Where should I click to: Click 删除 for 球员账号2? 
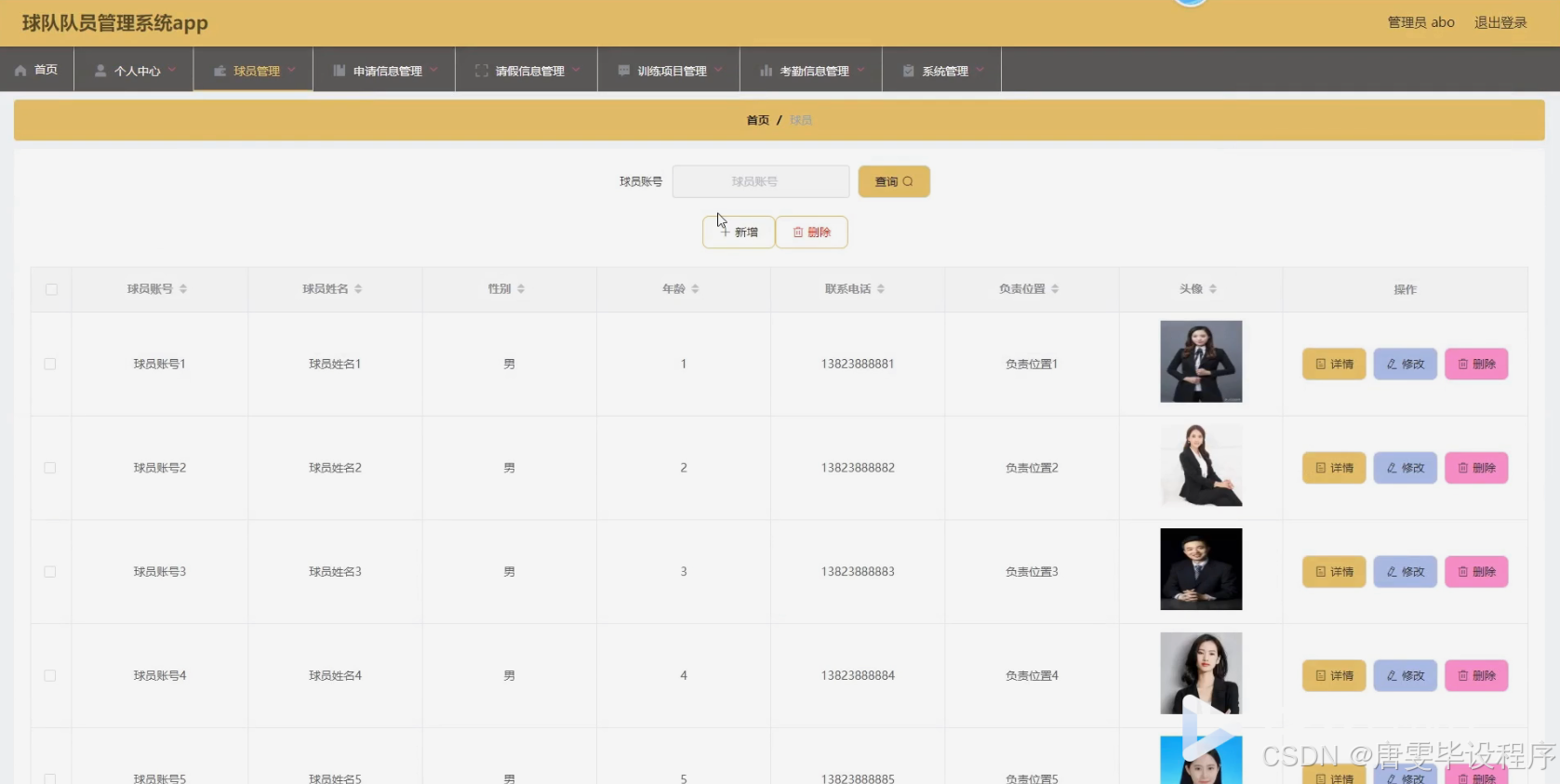[1476, 468]
